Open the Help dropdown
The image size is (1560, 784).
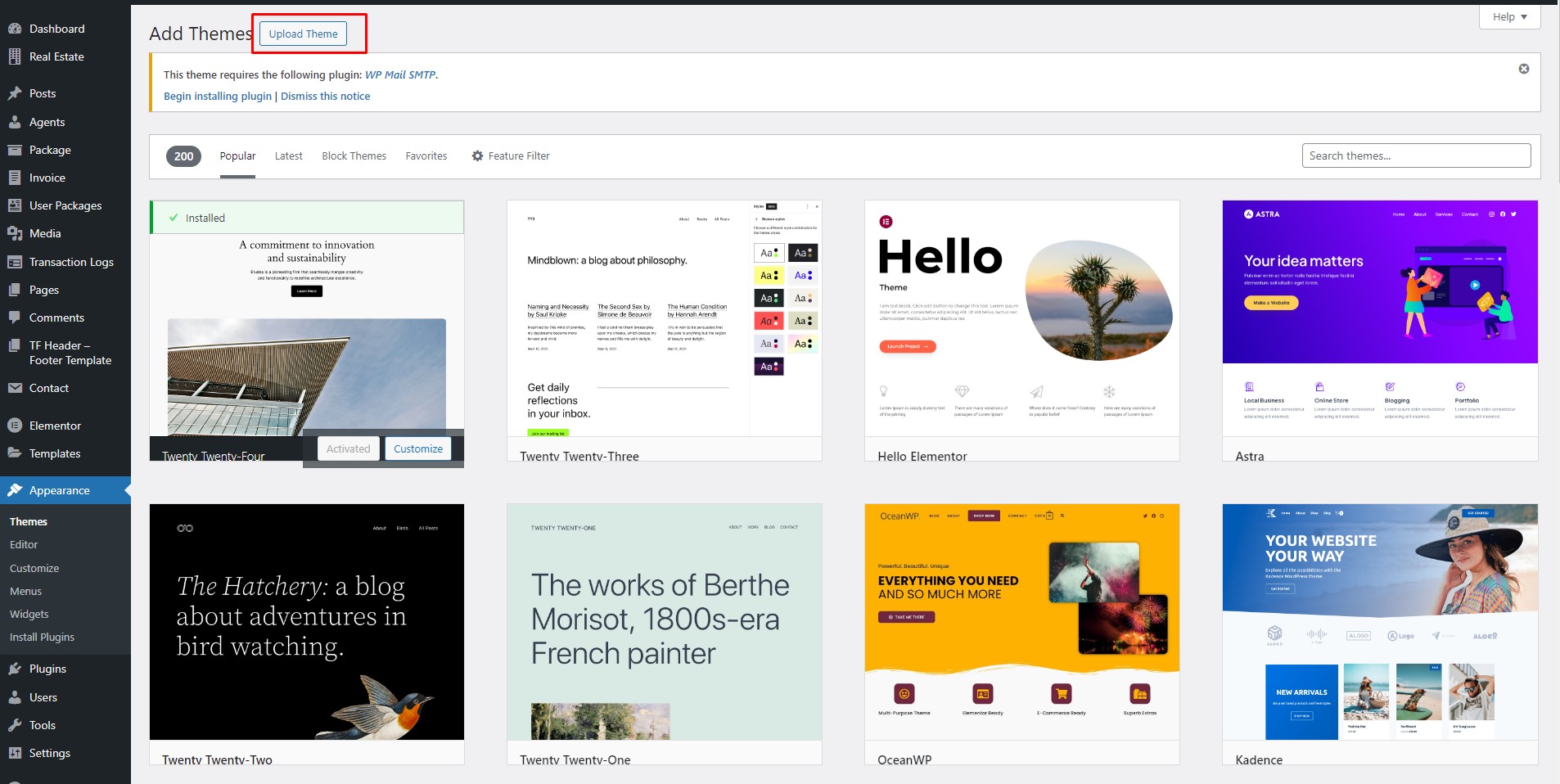tap(1509, 16)
